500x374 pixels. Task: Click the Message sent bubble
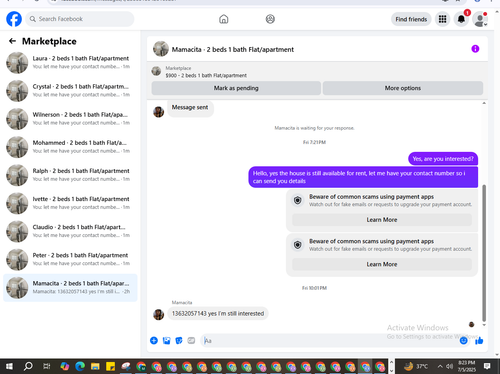point(190,108)
